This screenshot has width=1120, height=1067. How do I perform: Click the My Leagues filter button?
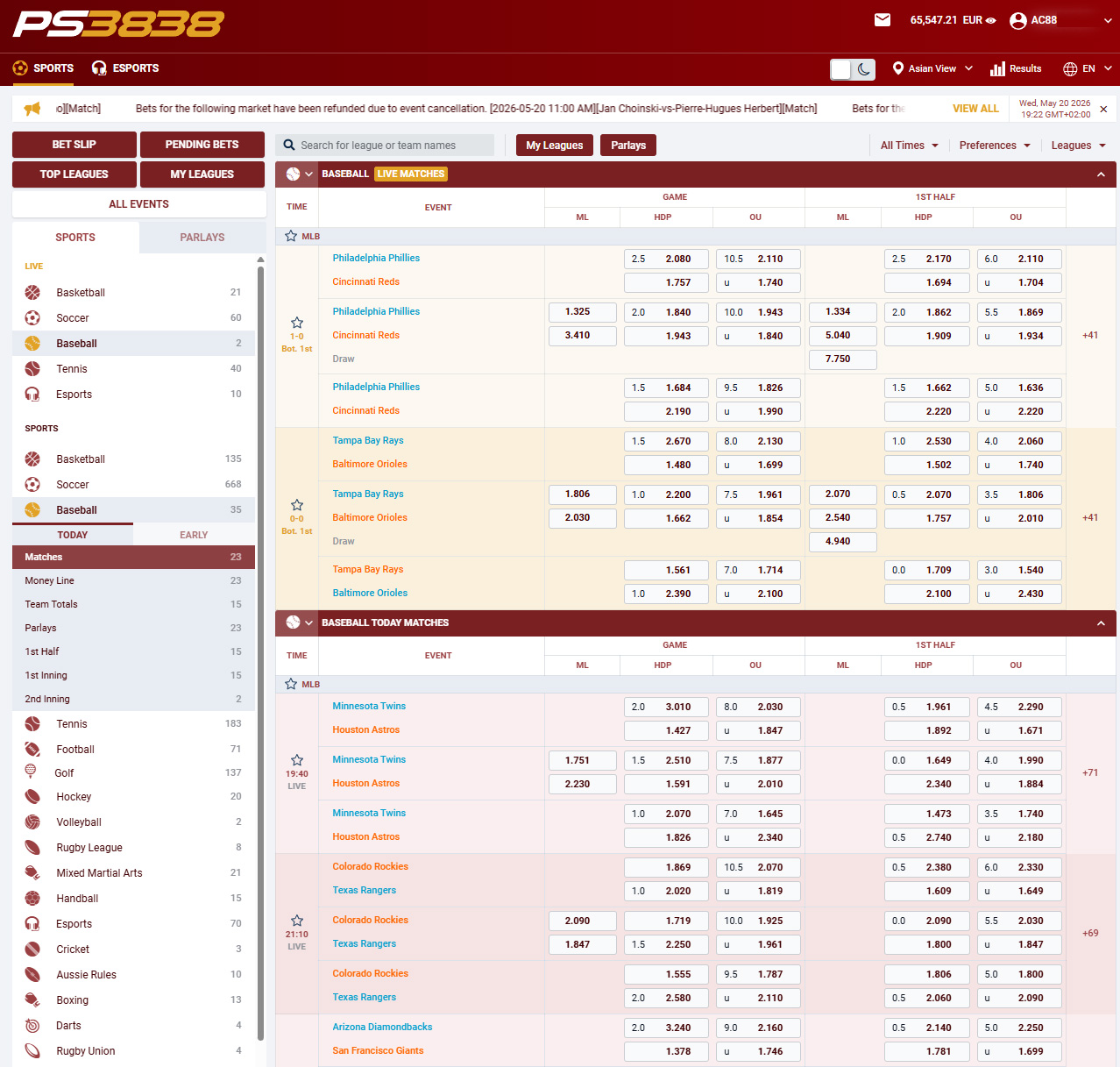[555, 146]
